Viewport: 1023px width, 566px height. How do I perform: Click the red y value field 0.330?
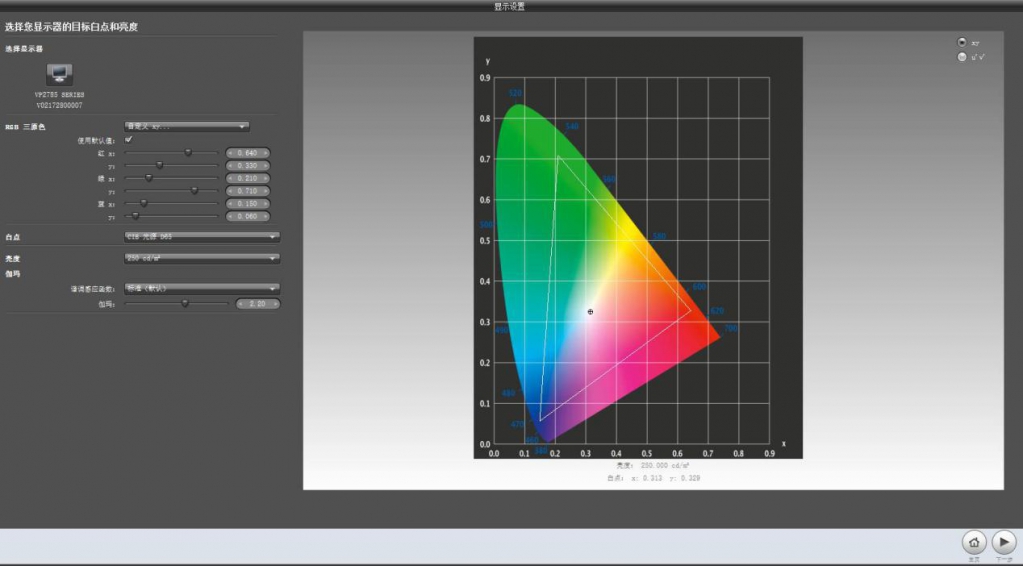248,166
